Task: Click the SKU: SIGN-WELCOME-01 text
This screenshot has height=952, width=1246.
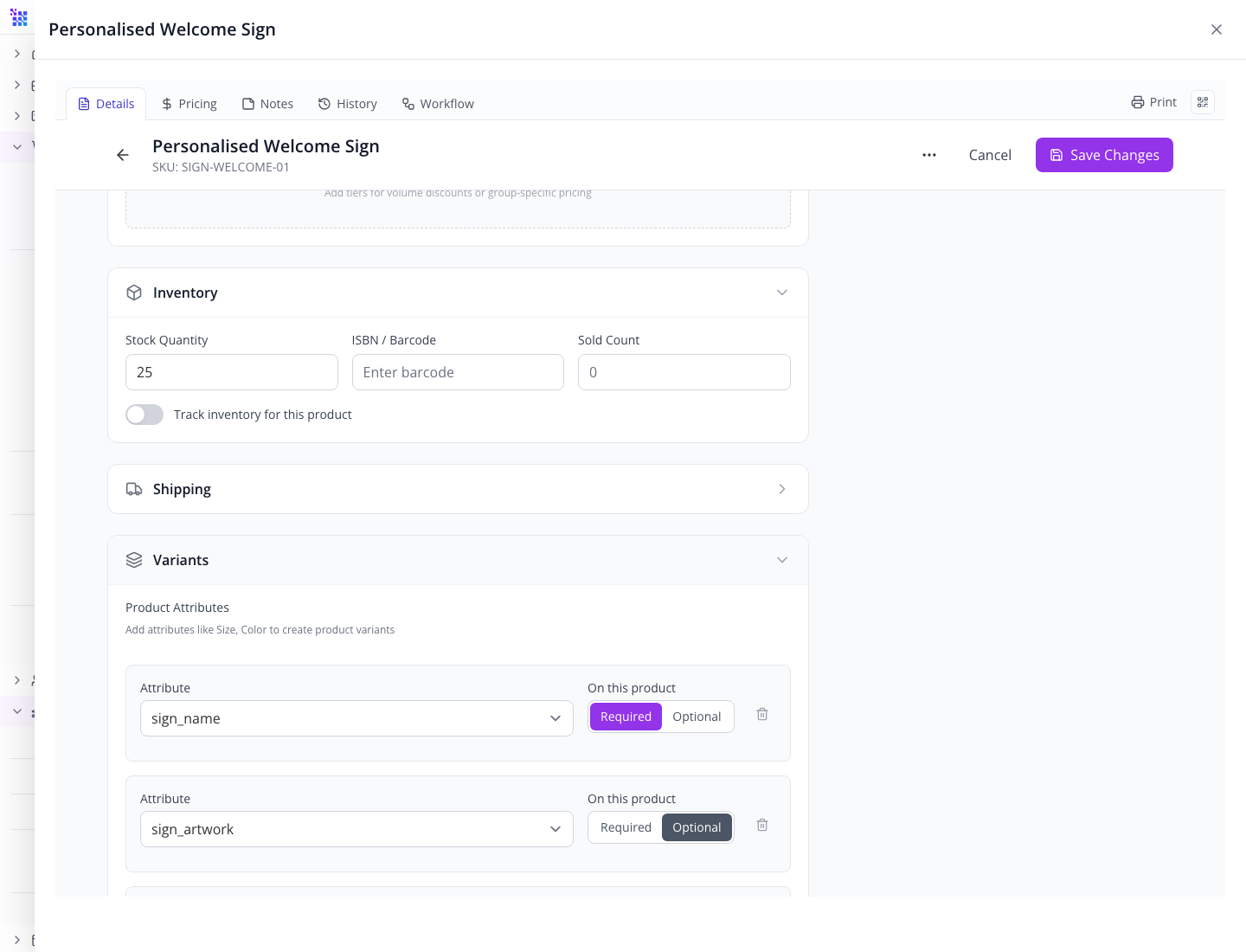Action: (x=221, y=167)
